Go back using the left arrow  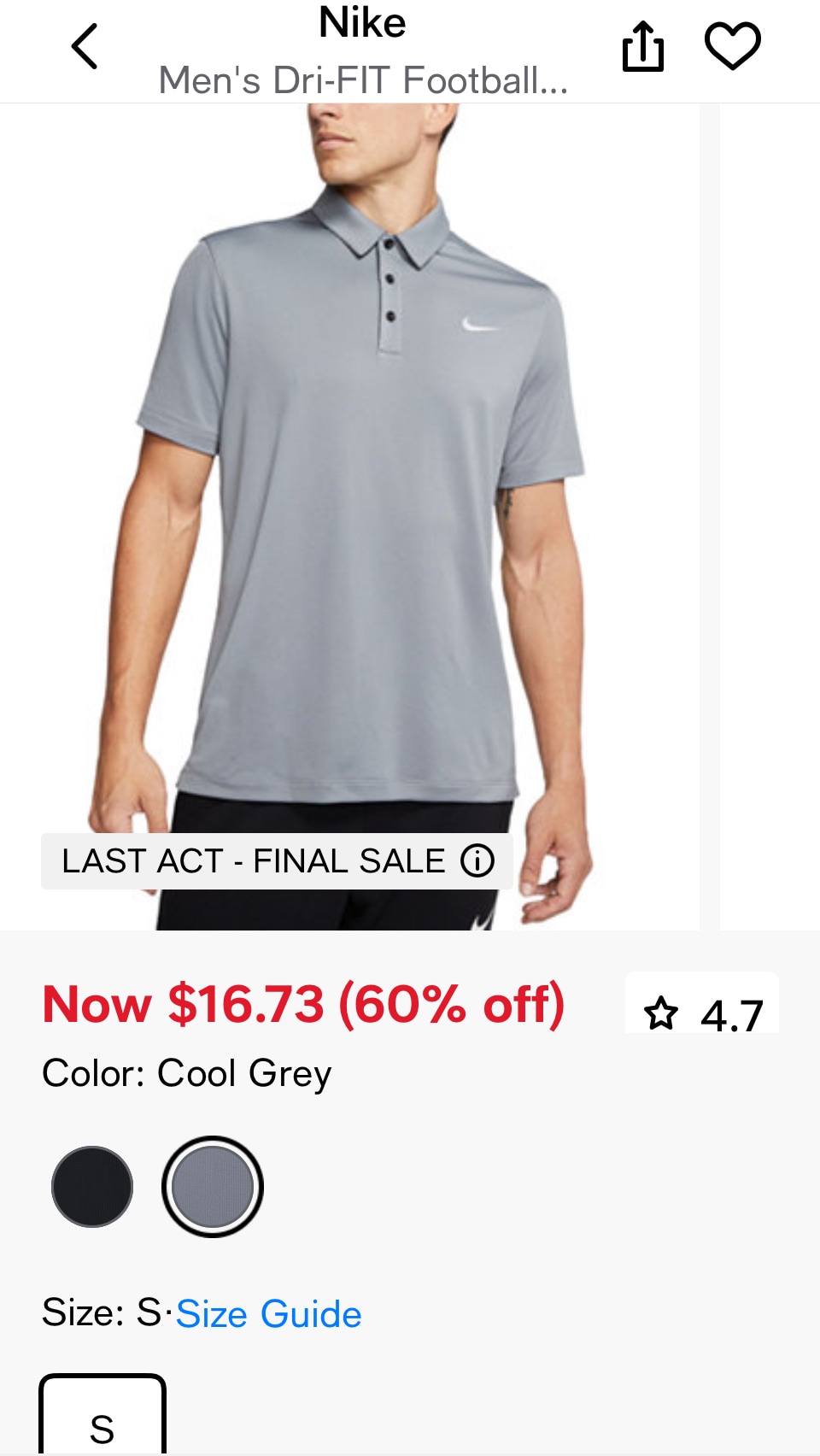(x=85, y=46)
